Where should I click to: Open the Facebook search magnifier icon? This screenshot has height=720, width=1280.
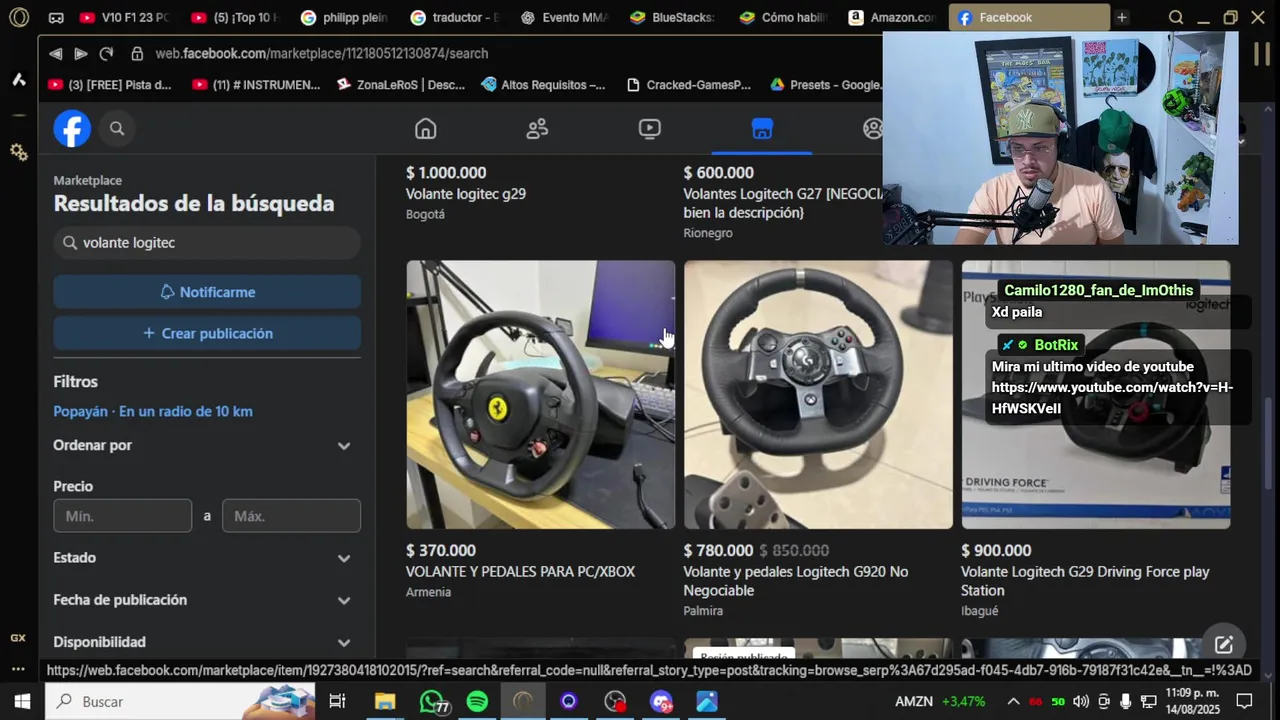(117, 128)
